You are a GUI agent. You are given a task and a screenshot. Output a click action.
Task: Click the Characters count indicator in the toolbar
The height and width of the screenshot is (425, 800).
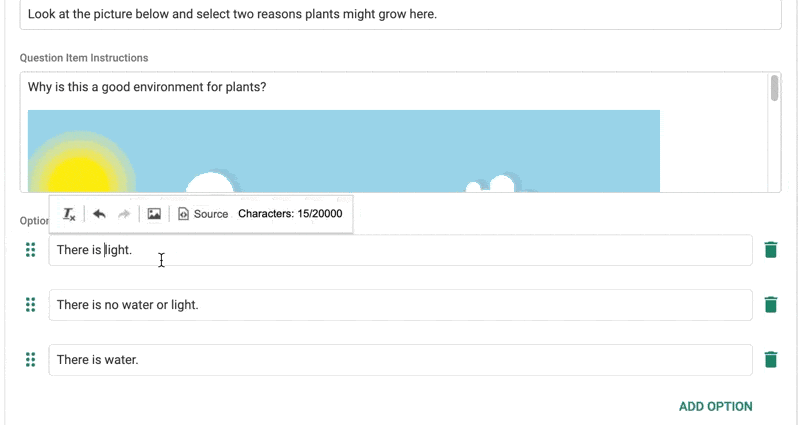coord(290,214)
